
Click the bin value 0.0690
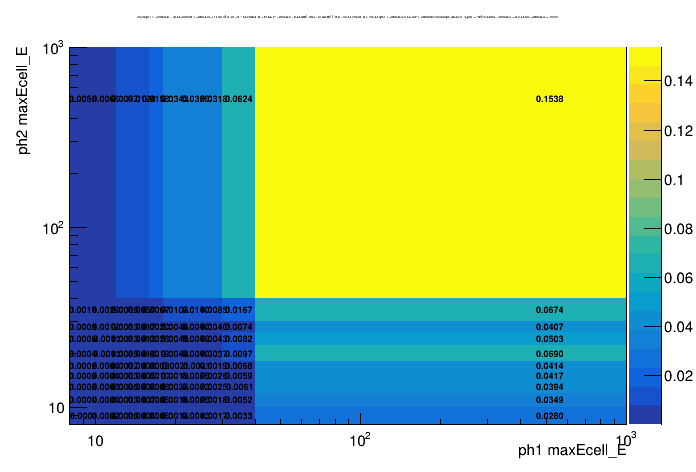click(x=549, y=354)
